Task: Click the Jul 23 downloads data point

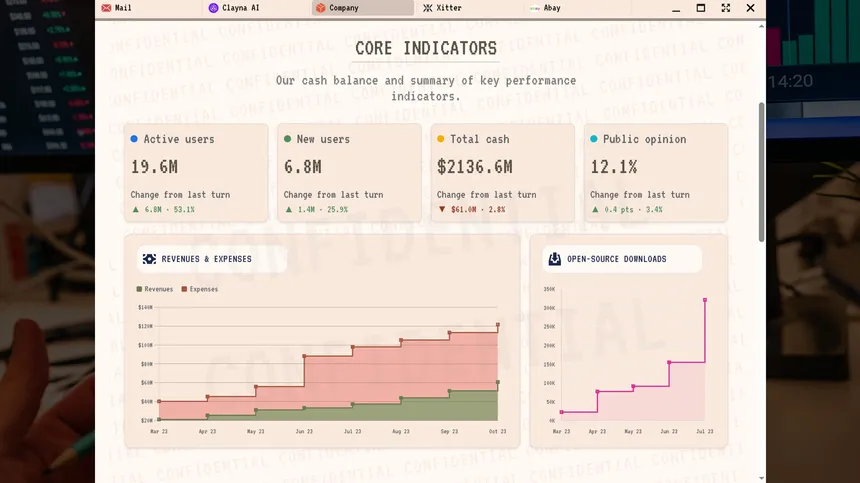Action: 705,300
